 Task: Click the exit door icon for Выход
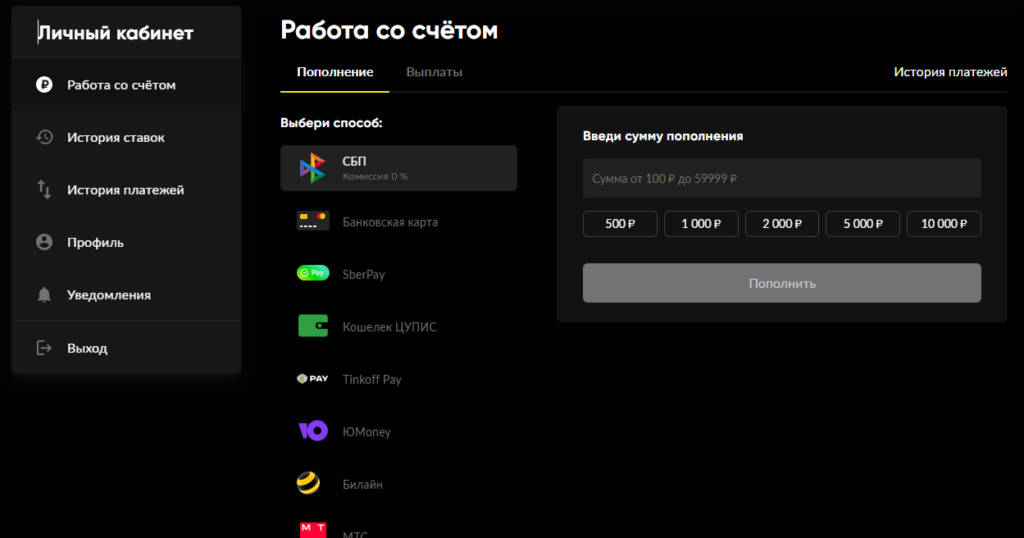[x=44, y=347]
